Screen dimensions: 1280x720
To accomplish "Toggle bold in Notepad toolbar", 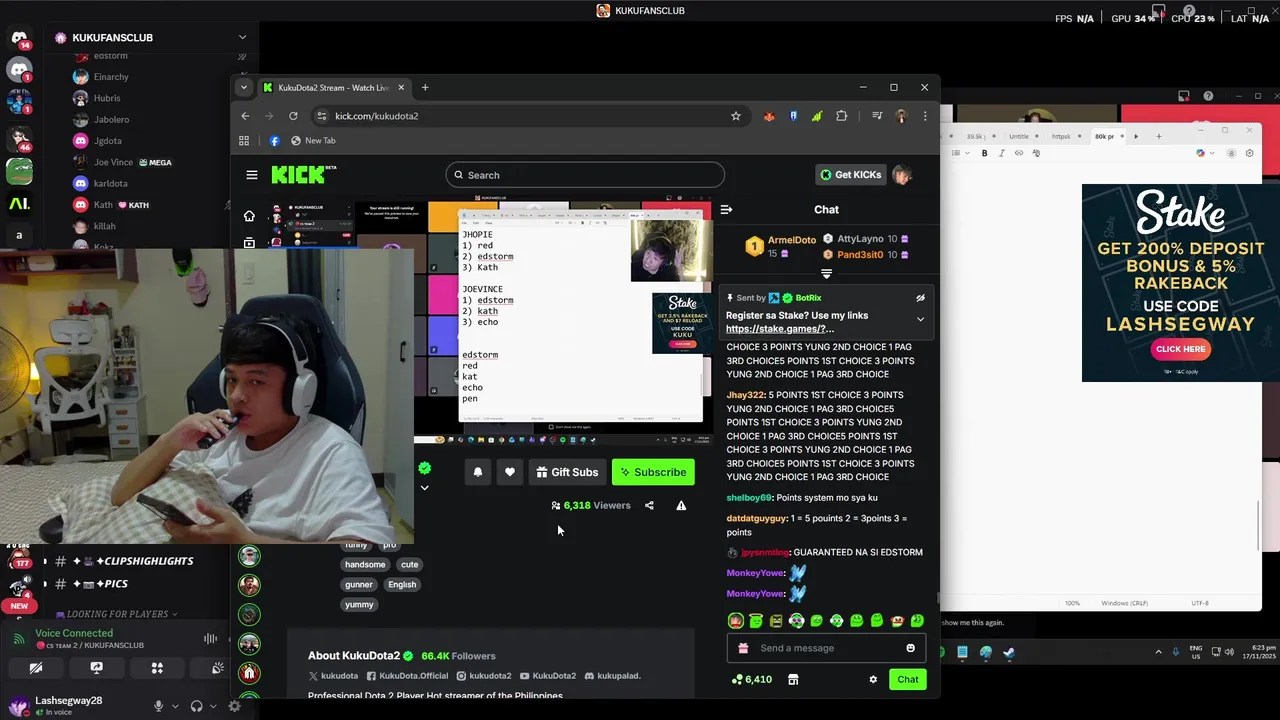I will tap(985, 153).
